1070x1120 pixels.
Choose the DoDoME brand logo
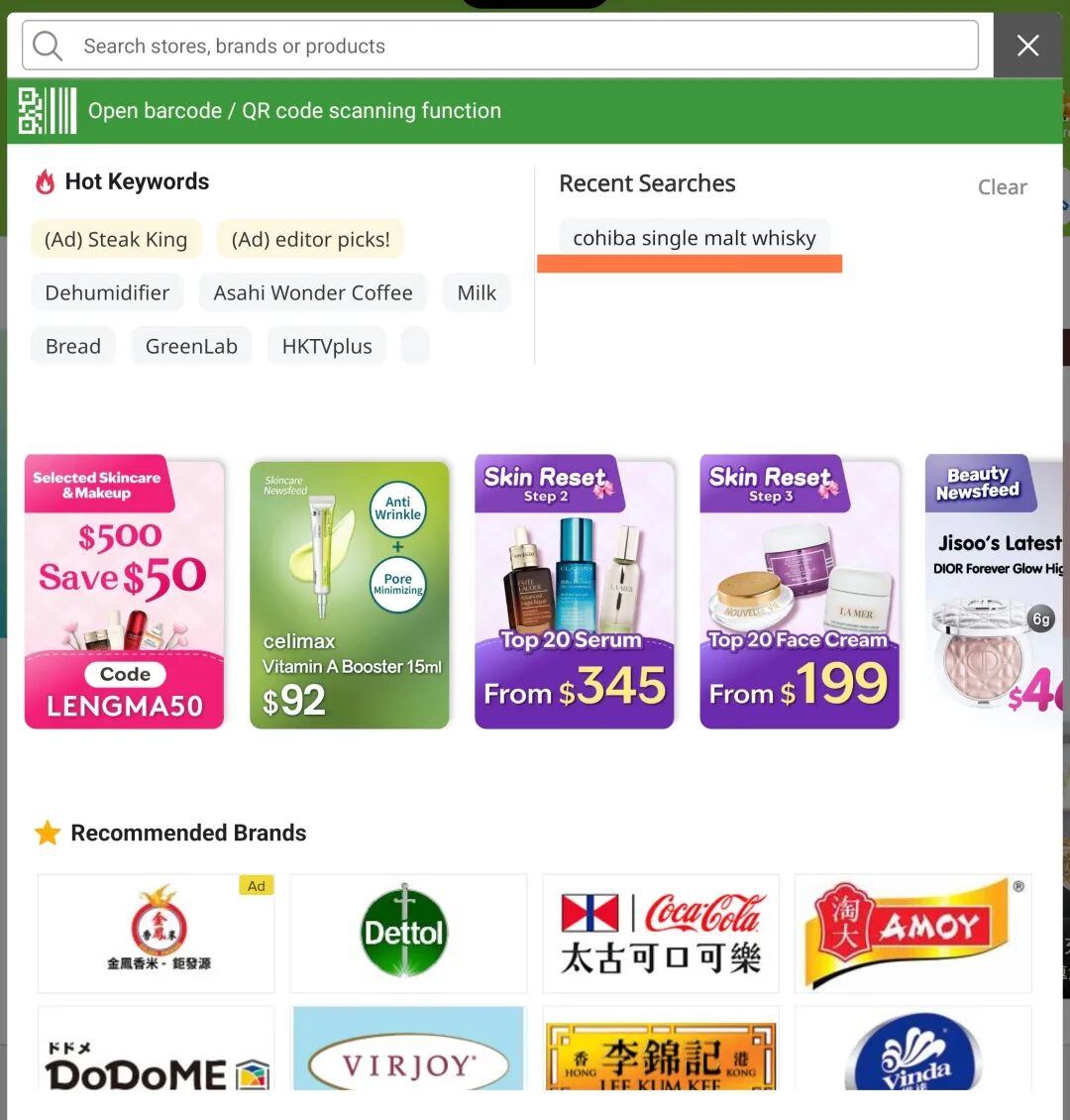156,1048
